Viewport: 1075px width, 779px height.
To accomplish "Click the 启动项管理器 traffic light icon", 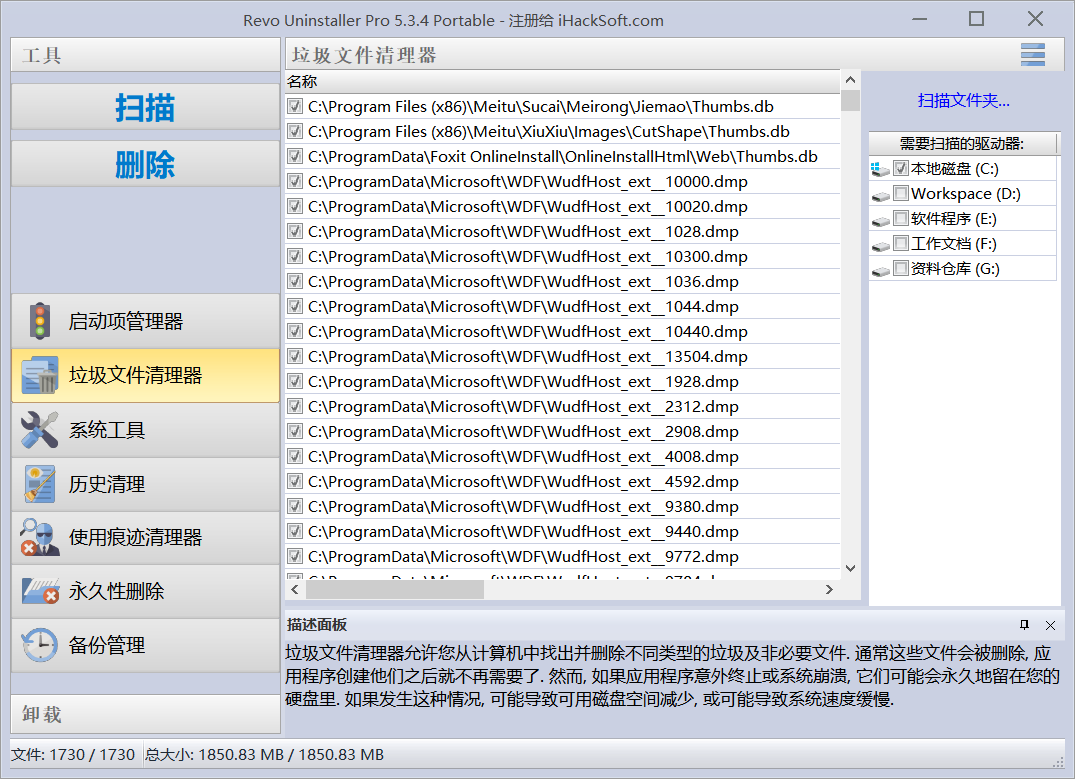I will 40,321.
